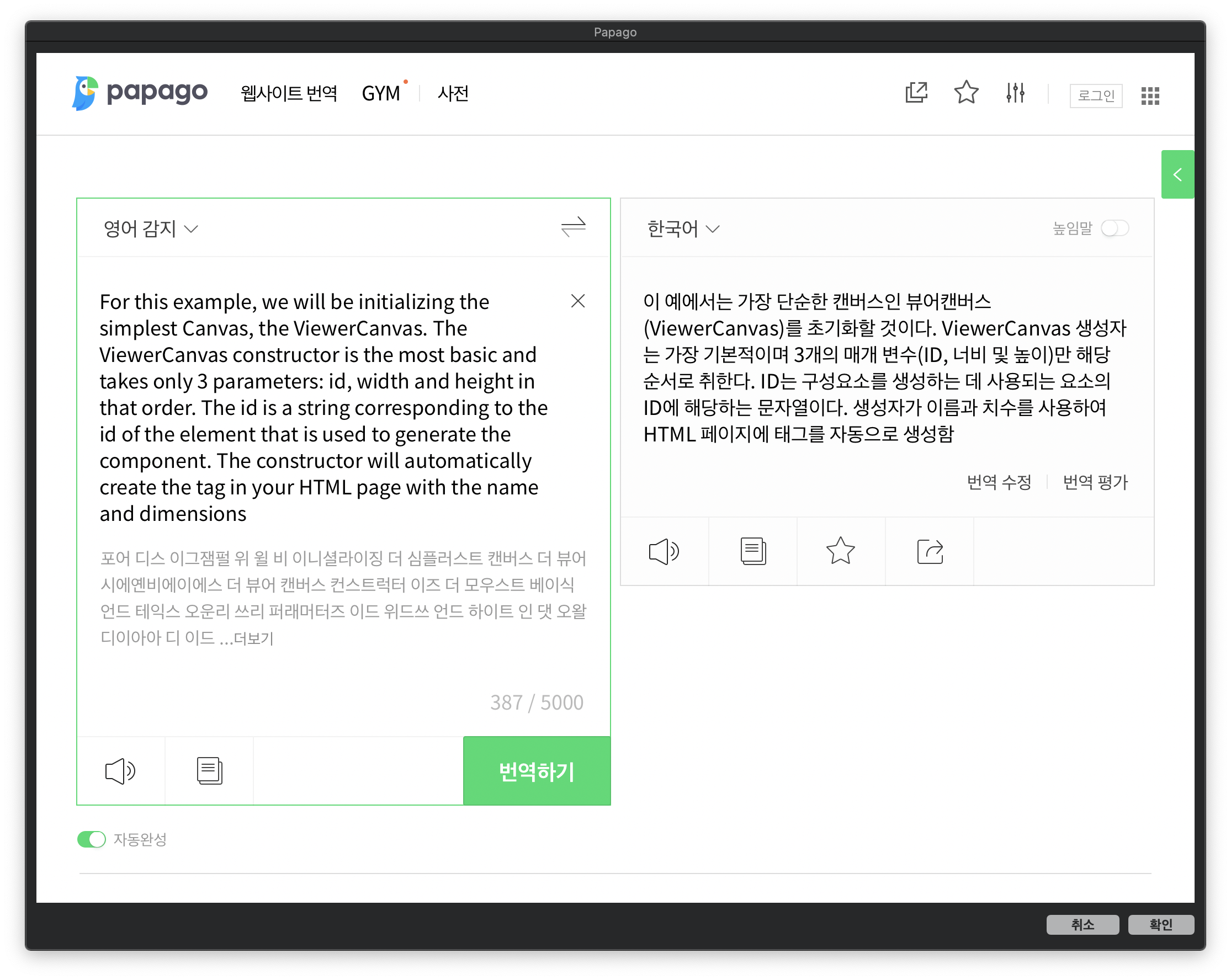Play audio of the source English text
The width and height of the screenshot is (1231, 980).
120,771
